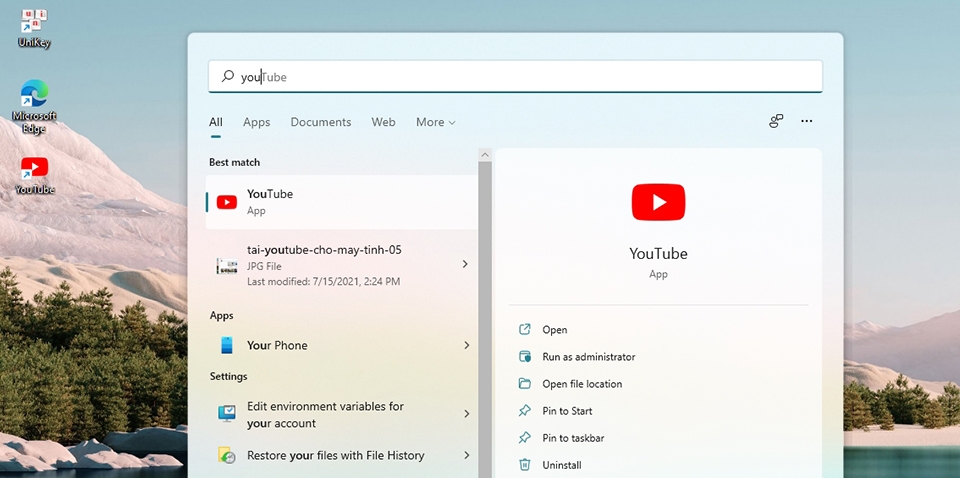Open the three-dot options menu
Screen dimensions: 960x478
coord(807,121)
